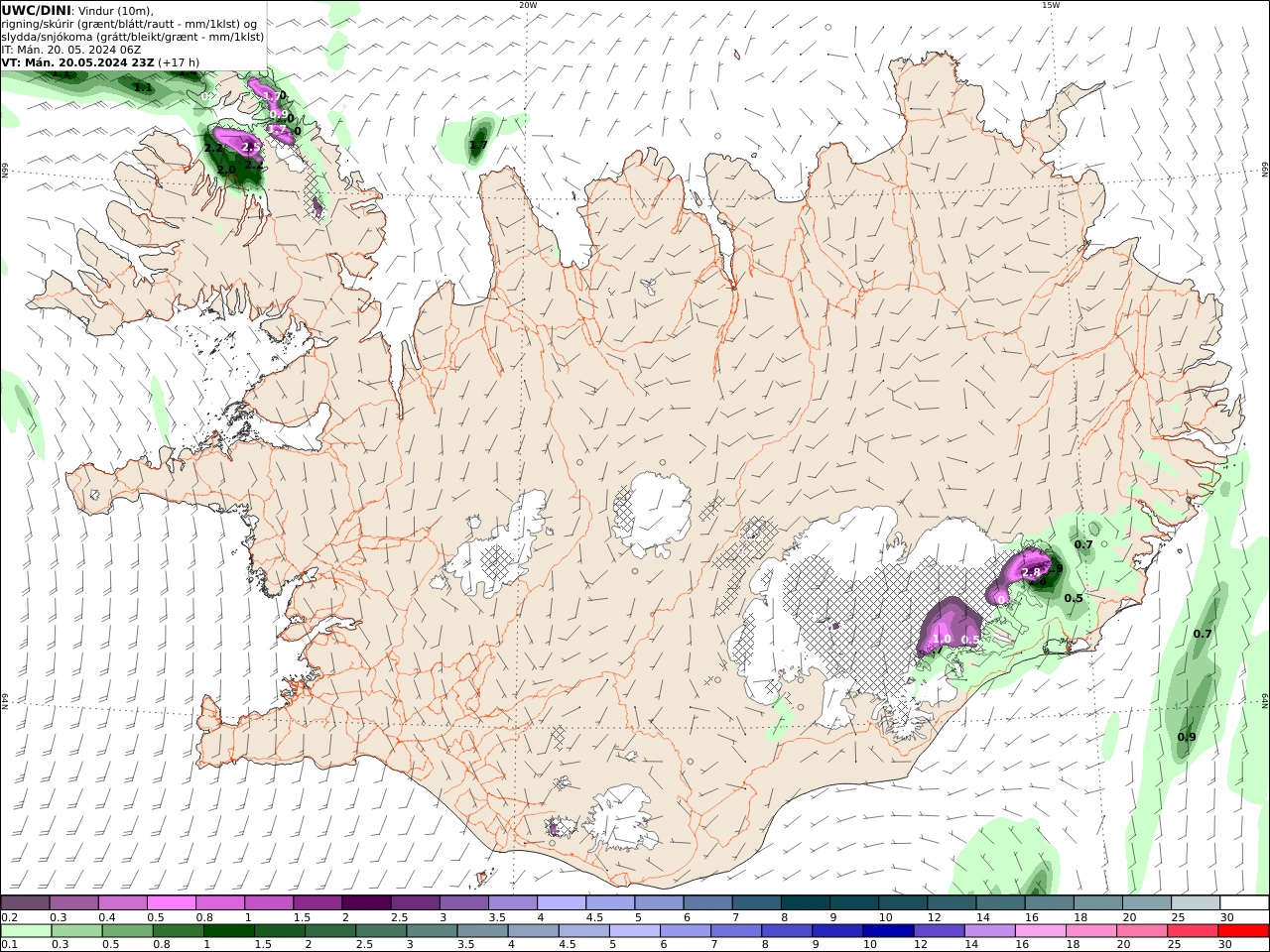This screenshot has width=1270, height=952.
Task: Click the '25' tick label in the top legend
Action: 1178,917
